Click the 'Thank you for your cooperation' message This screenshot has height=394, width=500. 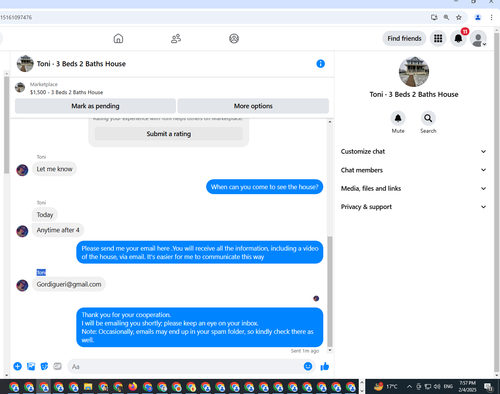pyautogui.click(x=200, y=327)
